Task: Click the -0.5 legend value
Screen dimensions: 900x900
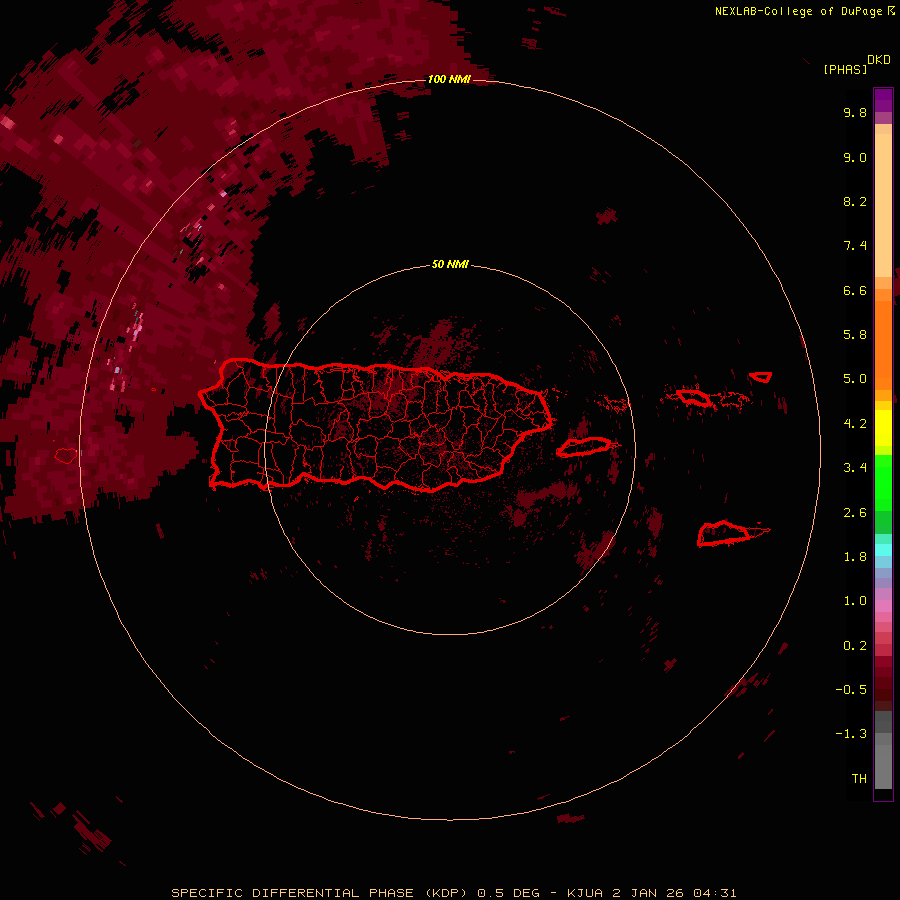Action: pyautogui.click(x=851, y=690)
